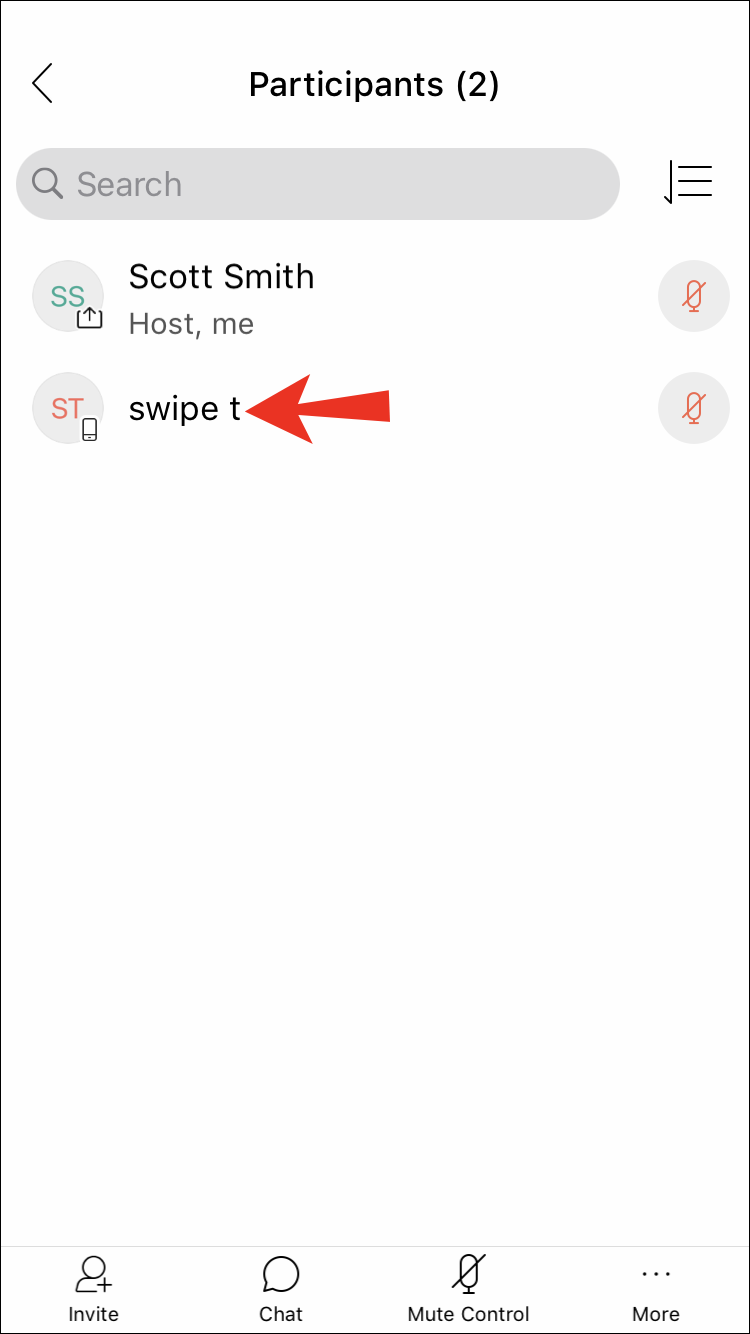This screenshot has width=750, height=1334.
Task: Click the sharing badge on Scott's avatar
Action: [x=90, y=318]
